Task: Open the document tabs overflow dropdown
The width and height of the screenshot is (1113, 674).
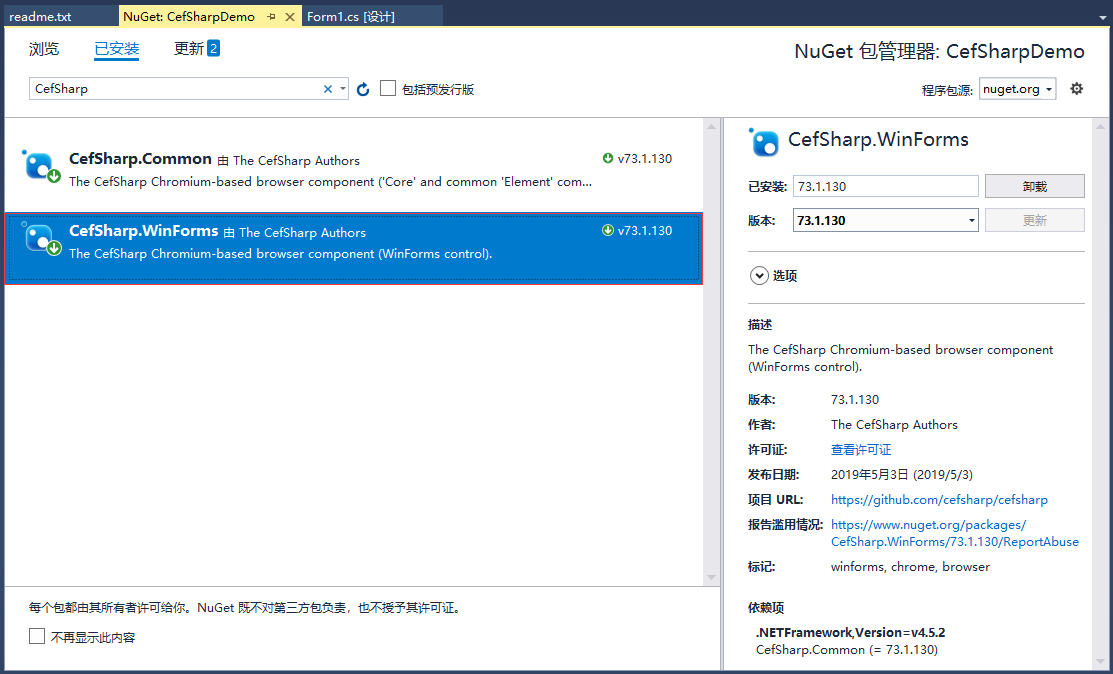Action: click(x=1102, y=17)
